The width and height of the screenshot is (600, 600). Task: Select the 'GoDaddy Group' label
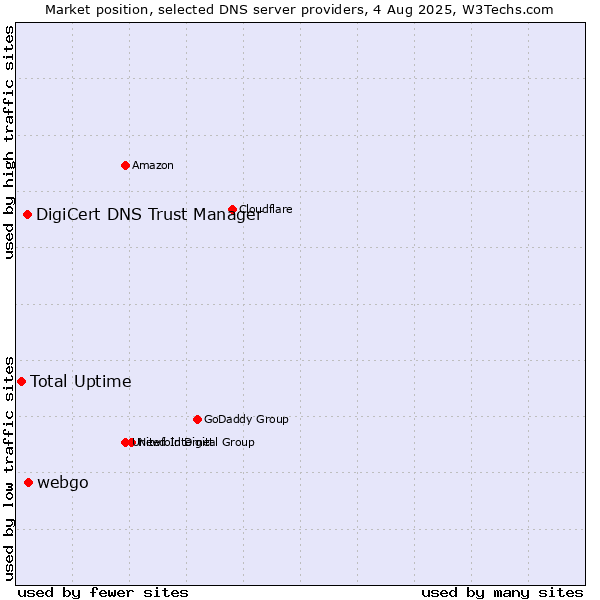click(246, 419)
